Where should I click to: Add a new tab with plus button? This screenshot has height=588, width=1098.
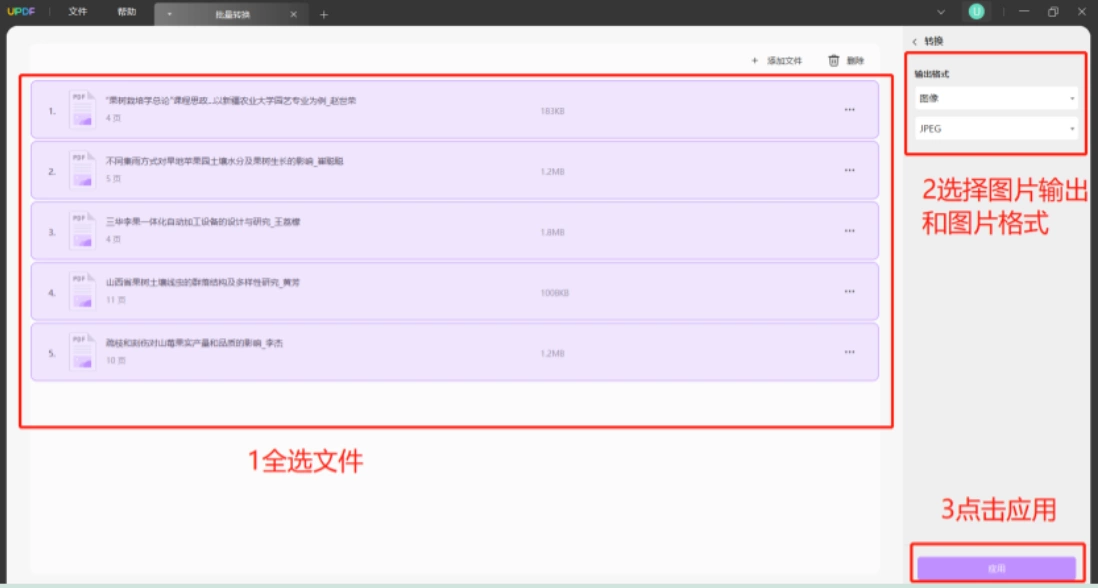click(324, 15)
